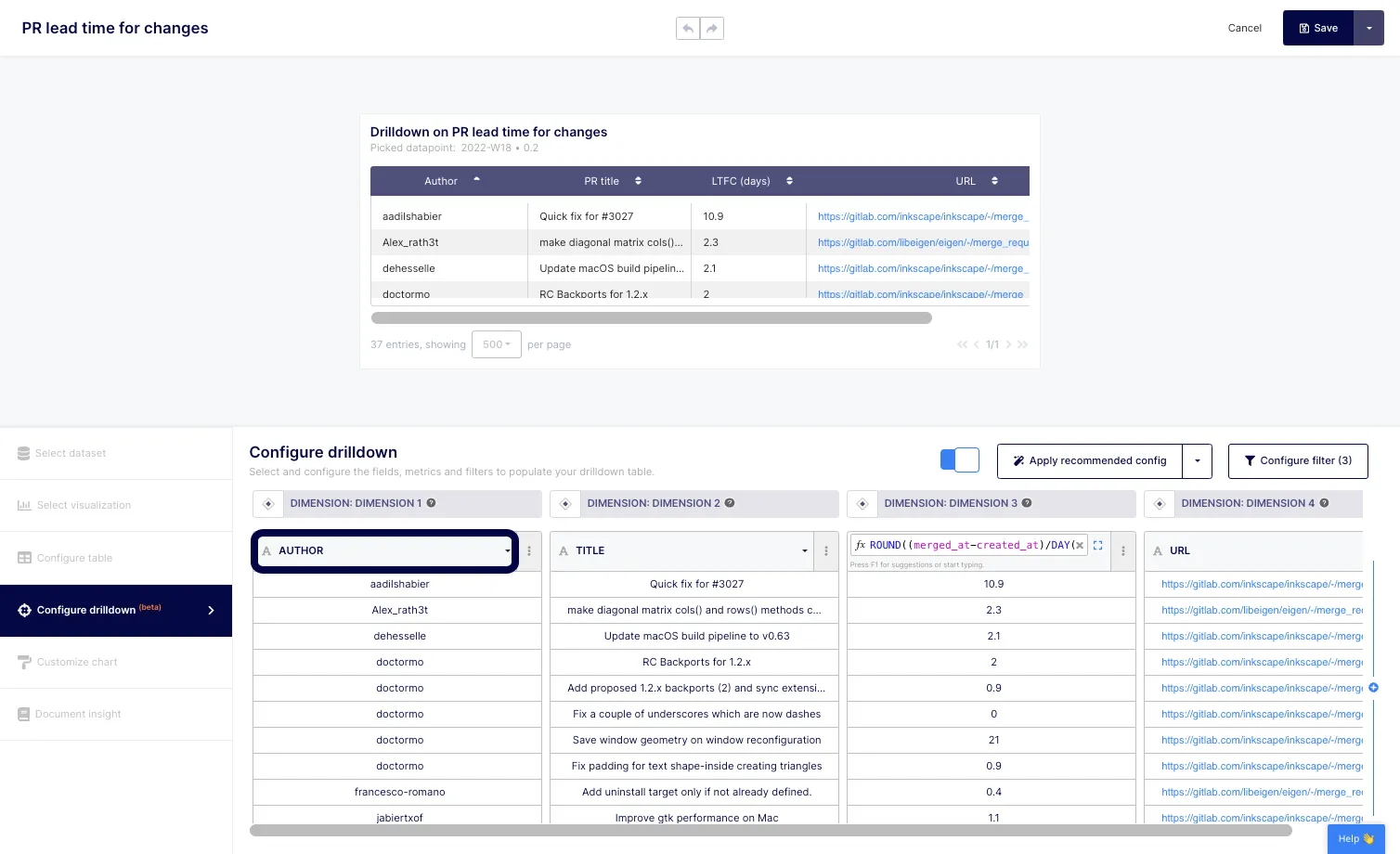This screenshot has width=1400, height=854.
Task: Open the three-dot menu beside the AUTHOR field
Action: pyautogui.click(x=528, y=550)
